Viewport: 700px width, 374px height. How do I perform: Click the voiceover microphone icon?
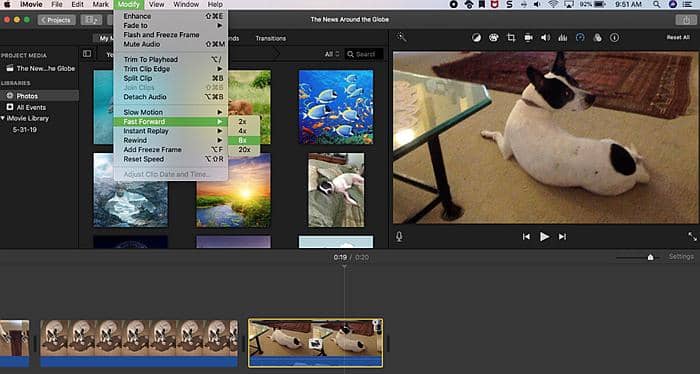(x=399, y=237)
